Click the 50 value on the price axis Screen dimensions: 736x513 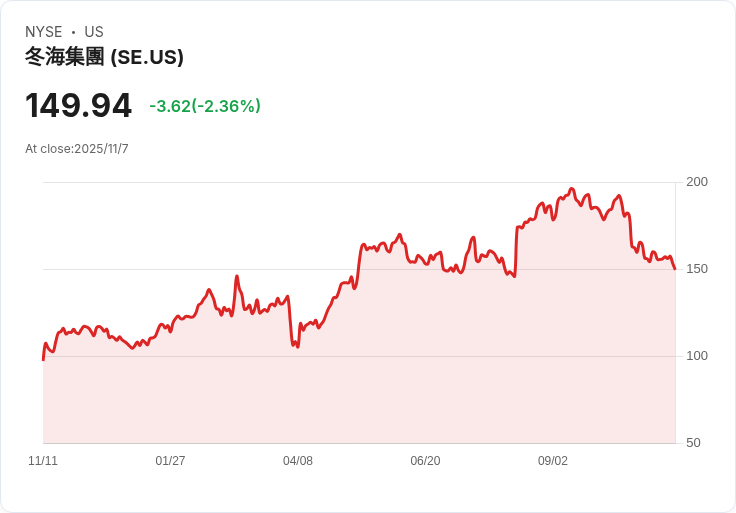[693, 442]
